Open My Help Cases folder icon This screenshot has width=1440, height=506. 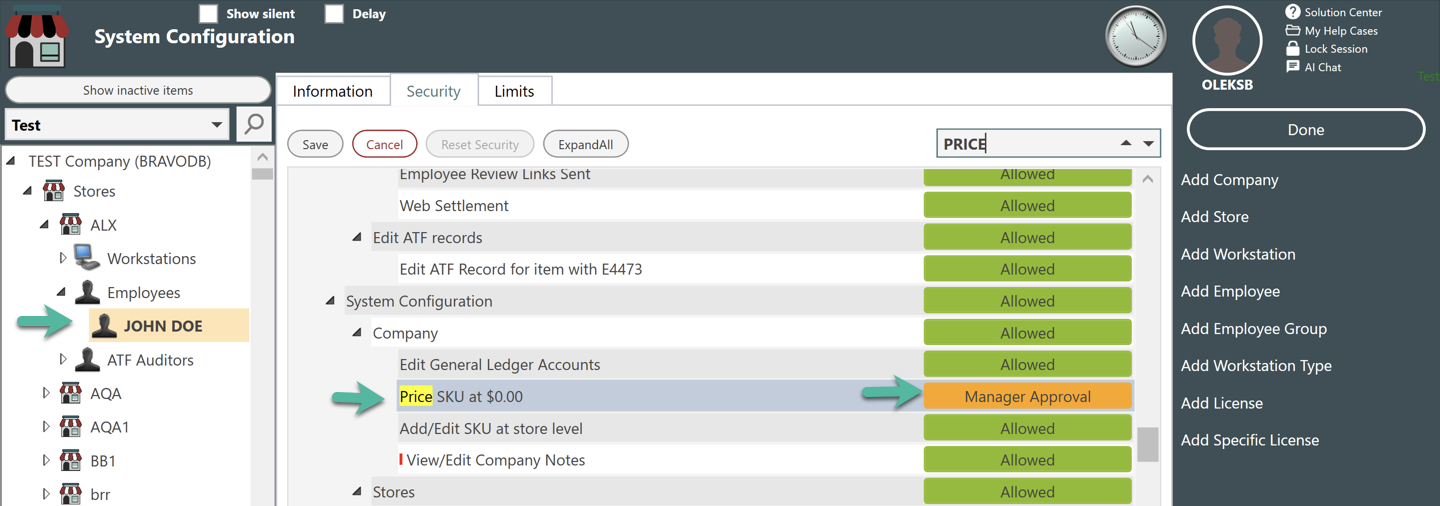click(x=1293, y=30)
